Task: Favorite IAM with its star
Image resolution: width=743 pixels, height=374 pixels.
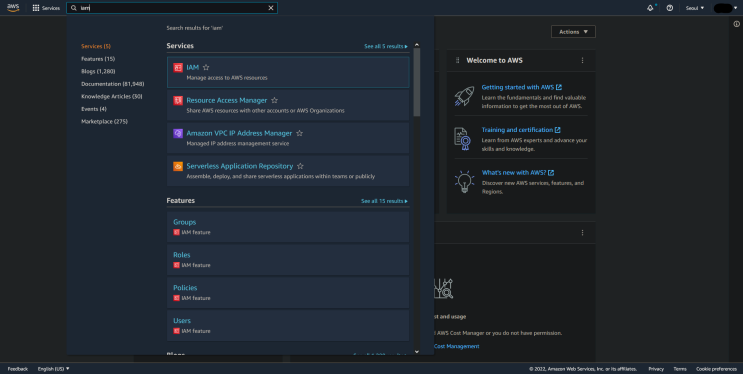Action: point(206,68)
